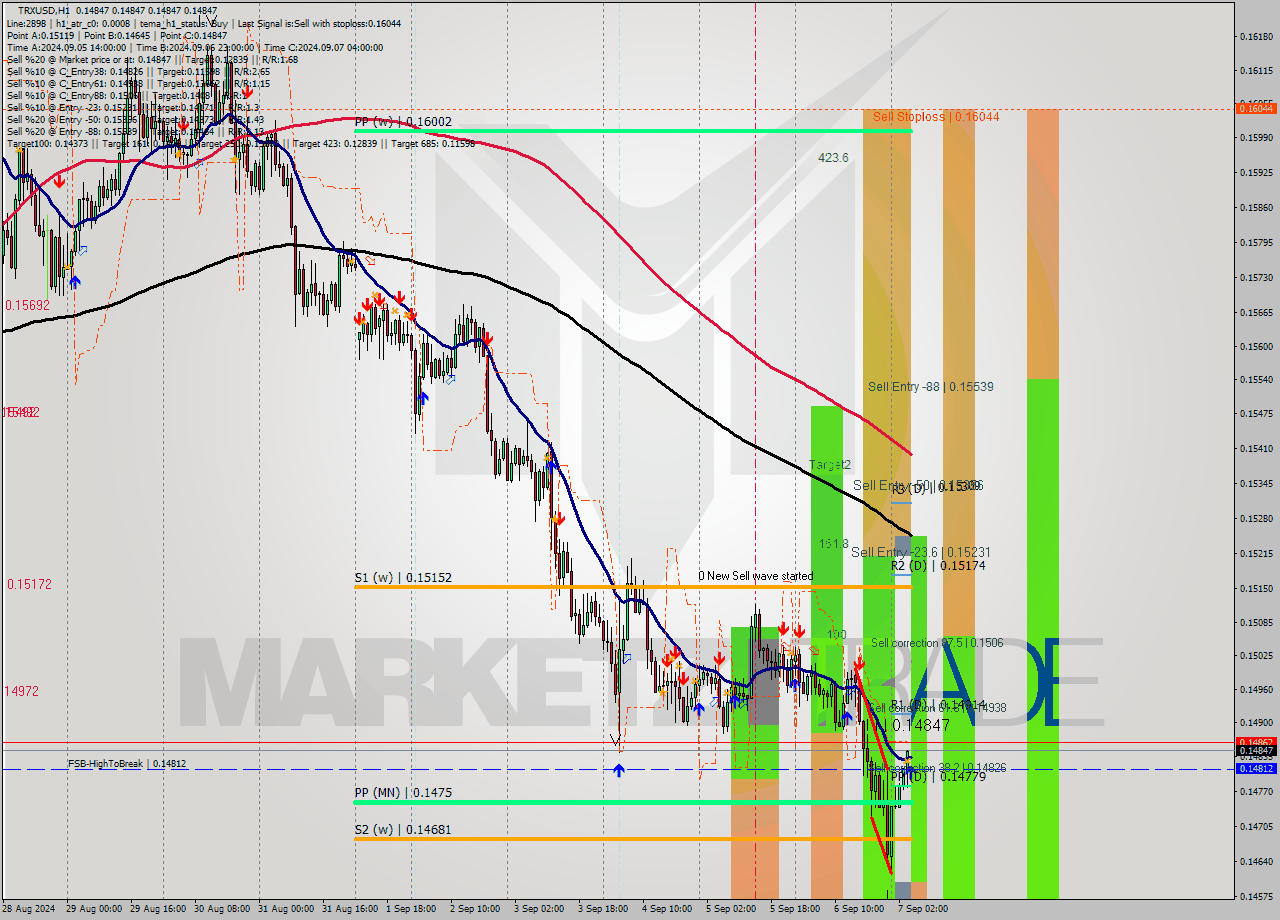Select the 'PP (w) | 0.16002' pivot label
Viewport: 1280px width, 920px height.
point(403,122)
